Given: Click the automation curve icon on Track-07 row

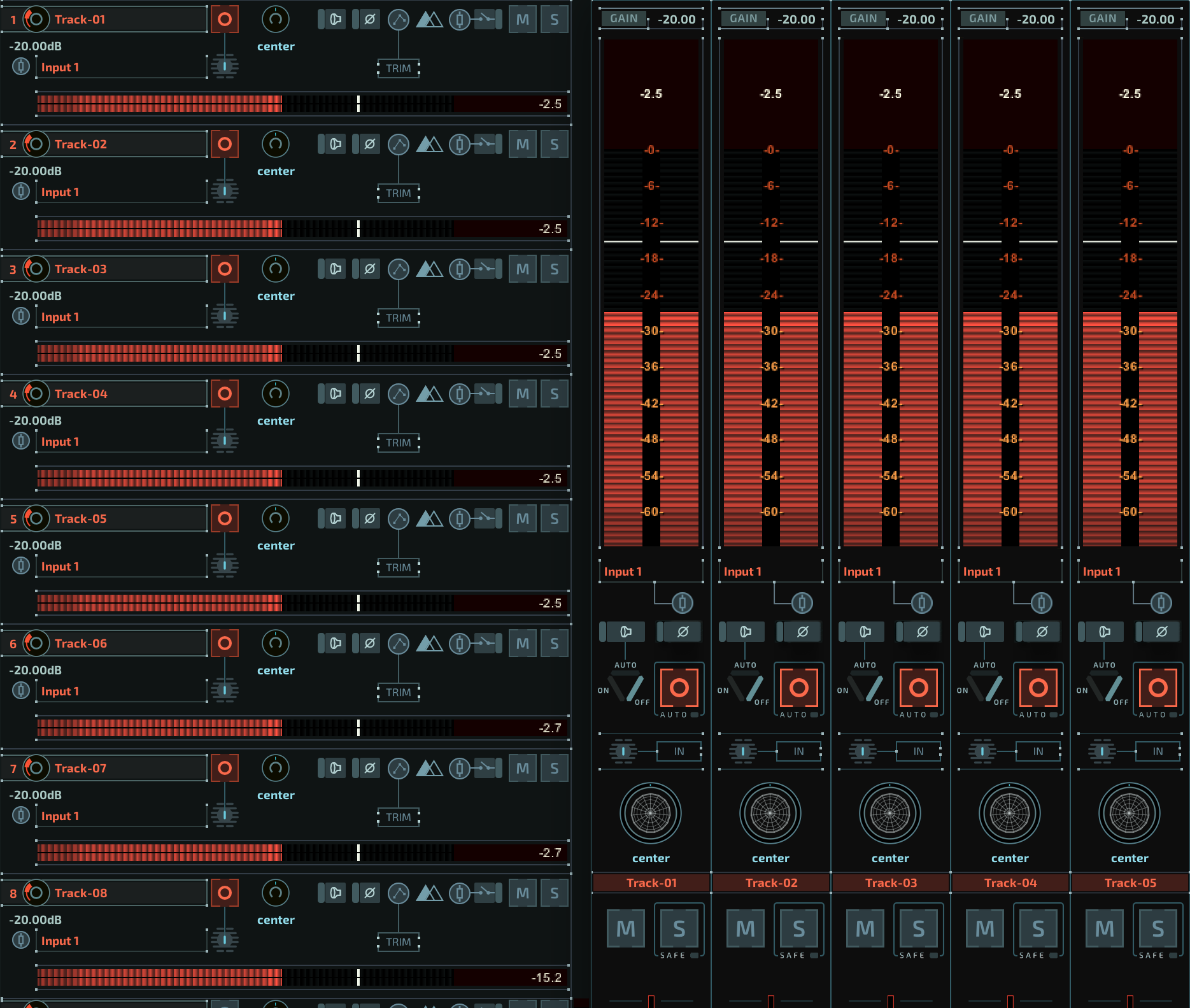Looking at the screenshot, I should tap(399, 769).
